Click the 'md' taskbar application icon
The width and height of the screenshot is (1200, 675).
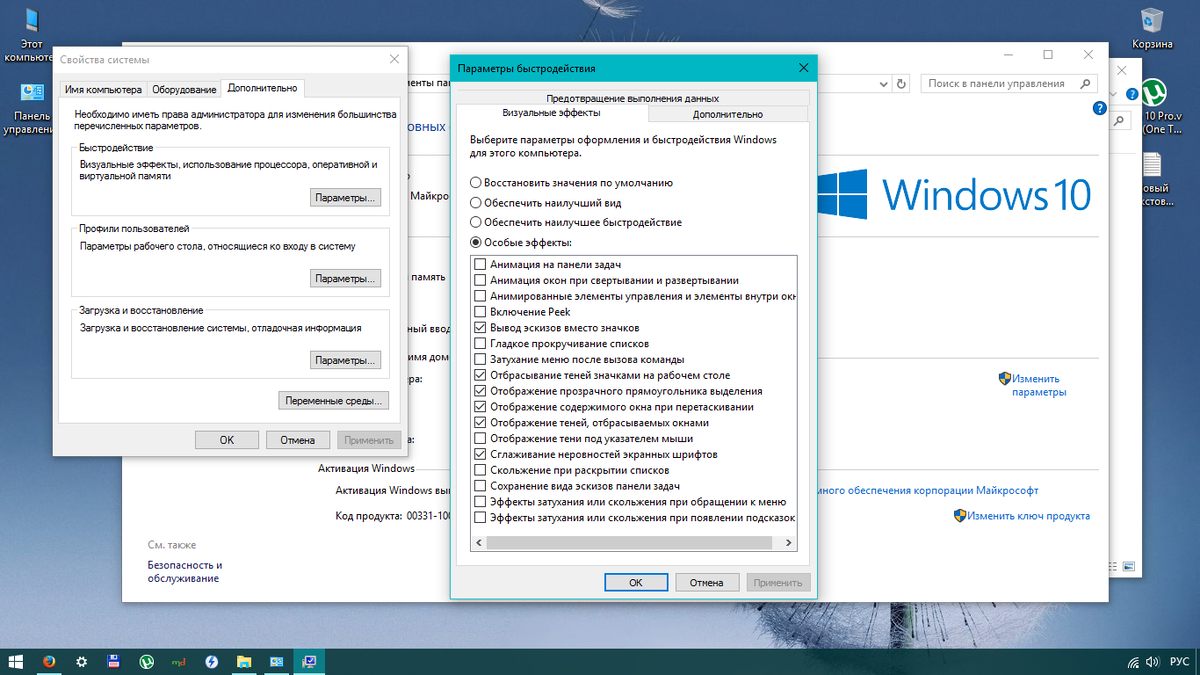tap(180, 662)
